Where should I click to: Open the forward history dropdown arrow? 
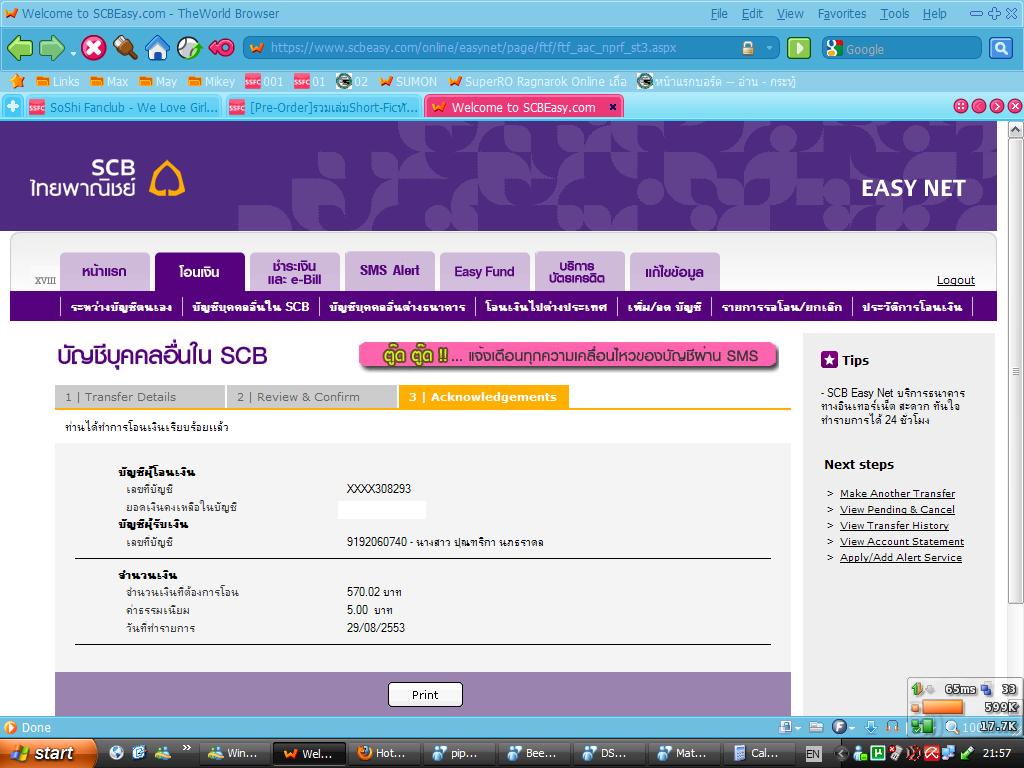pyautogui.click(x=72, y=52)
